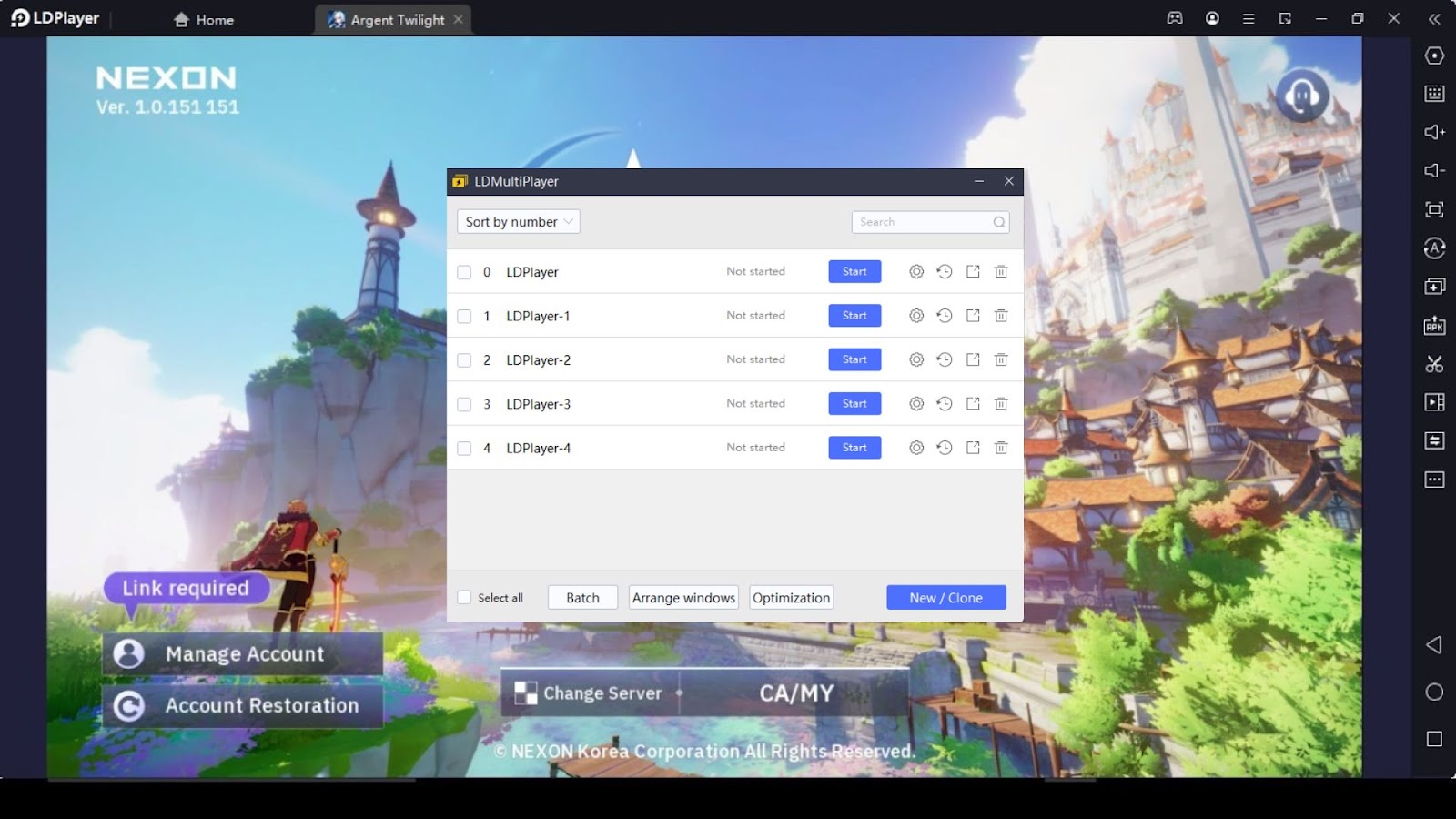Start the LDPlayer-1 instance
The image size is (1456, 819).
(854, 315)
